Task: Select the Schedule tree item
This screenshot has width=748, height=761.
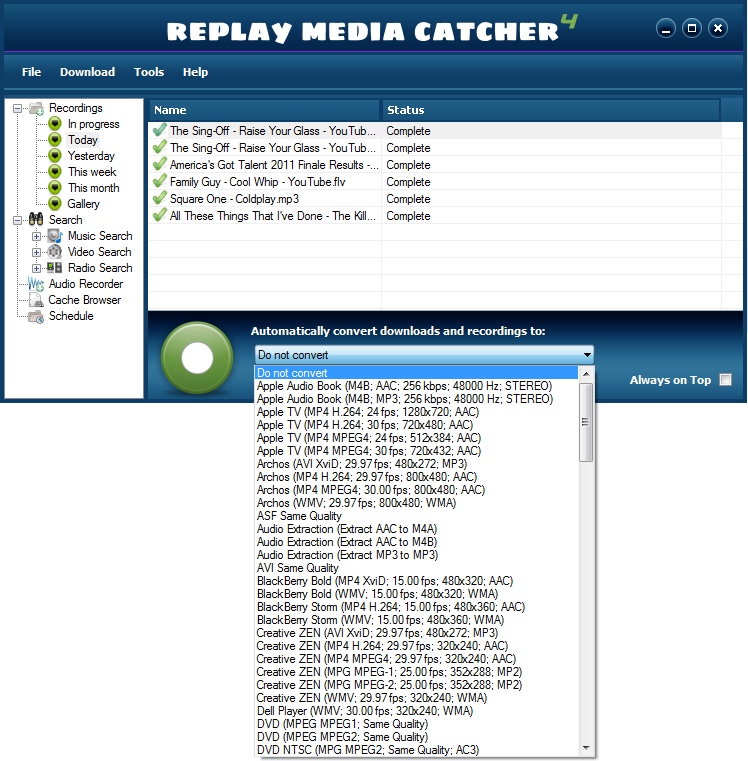Action: tap(71, 316)
